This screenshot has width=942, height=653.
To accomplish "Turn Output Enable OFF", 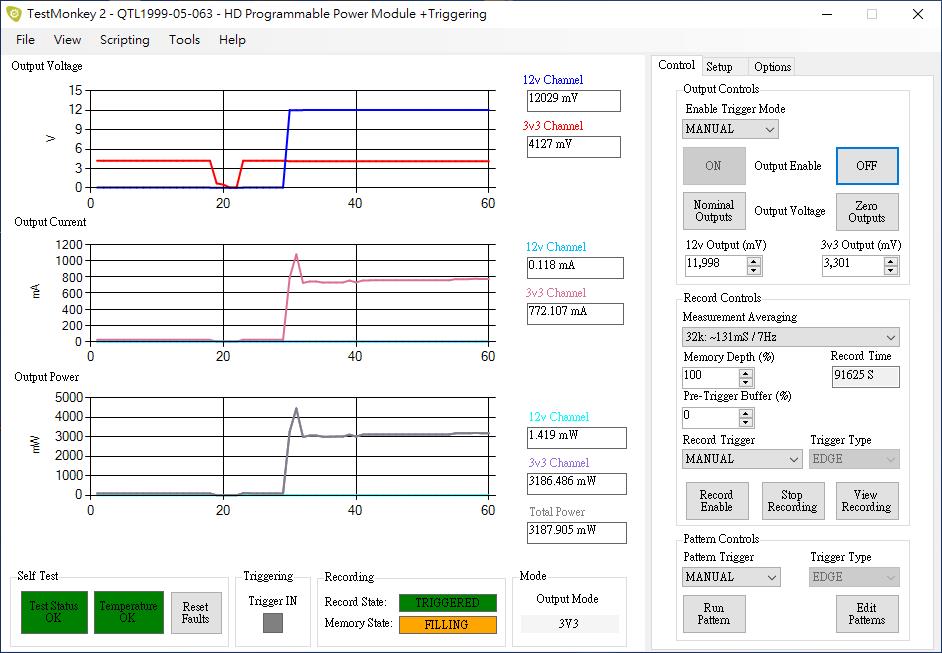I will click(867, 166).
